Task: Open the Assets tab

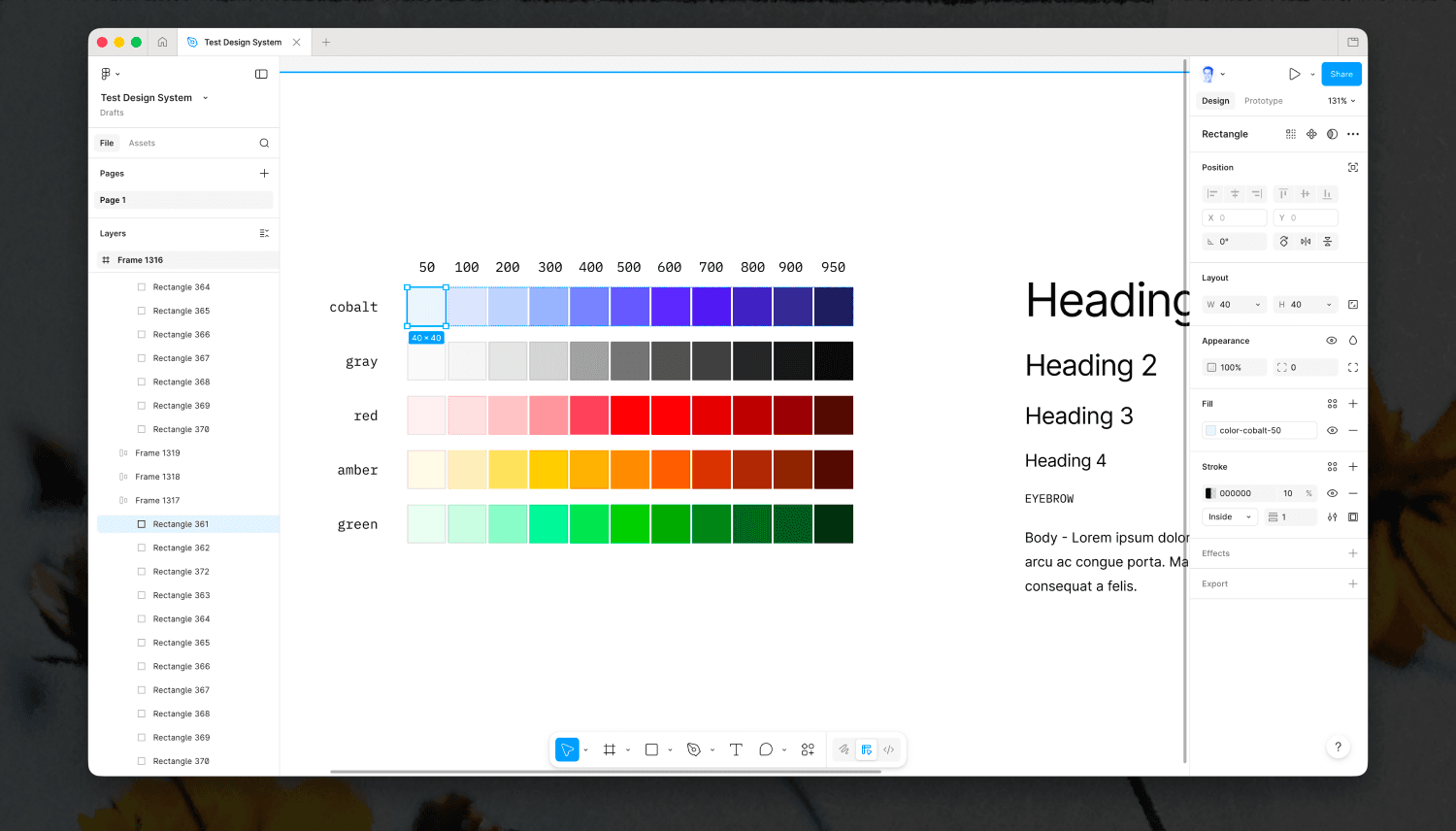Action: click(x=142, y=143)
